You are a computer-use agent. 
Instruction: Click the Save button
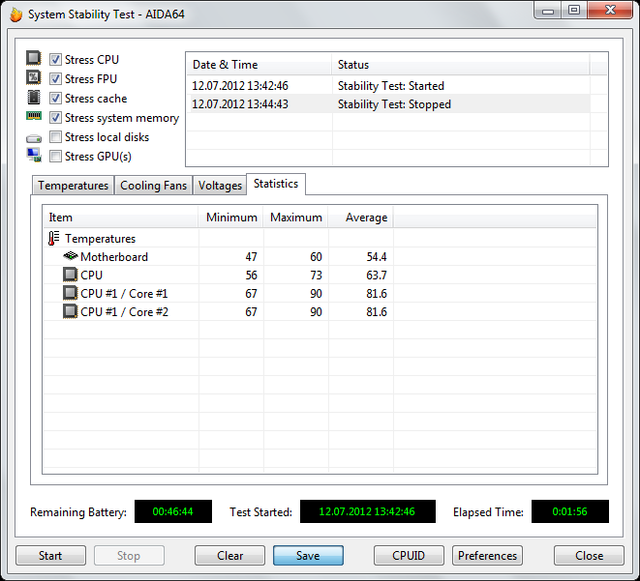click(x=308, y=556)
